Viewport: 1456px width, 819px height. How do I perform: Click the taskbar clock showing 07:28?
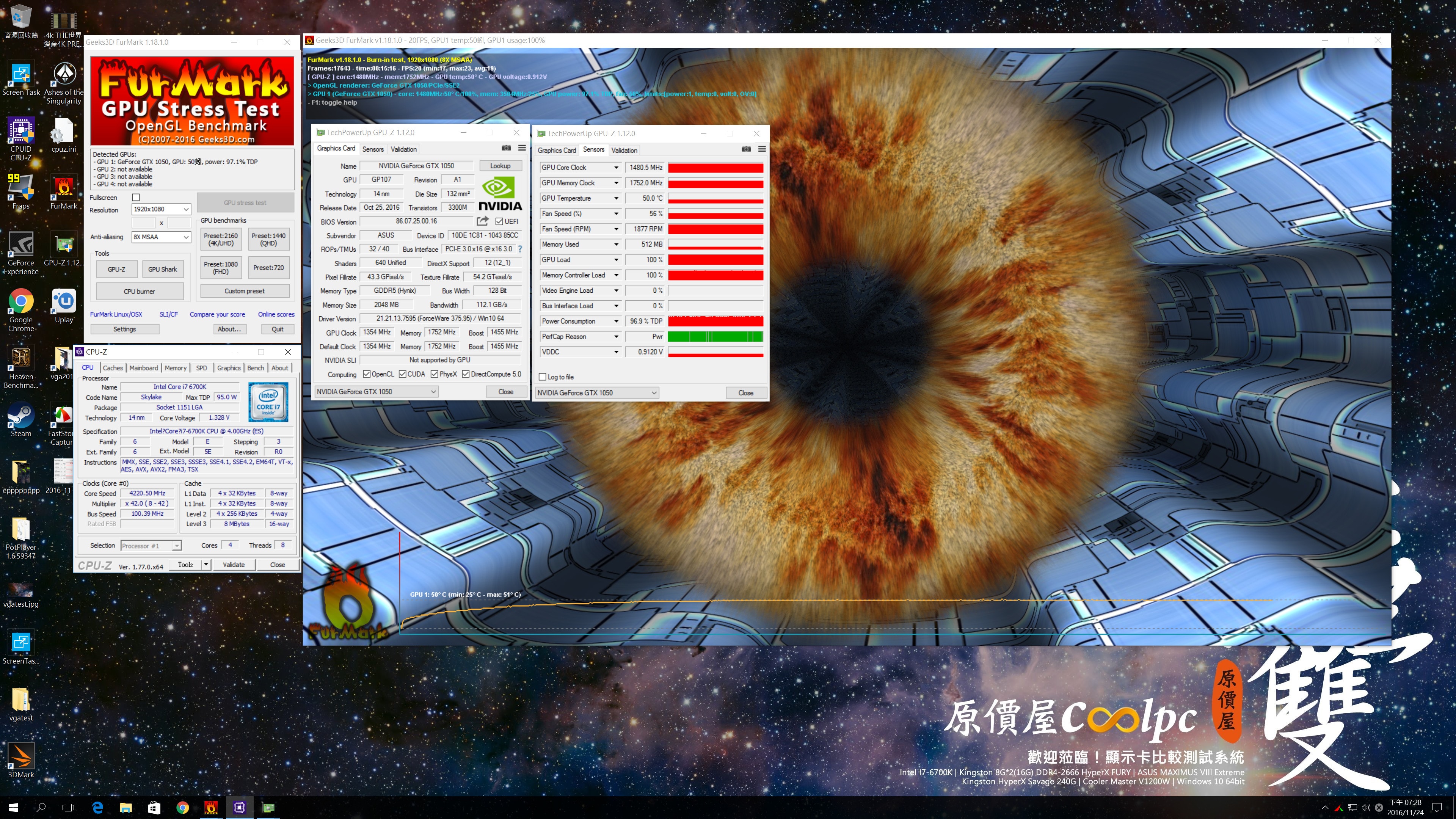point(1405,807)
